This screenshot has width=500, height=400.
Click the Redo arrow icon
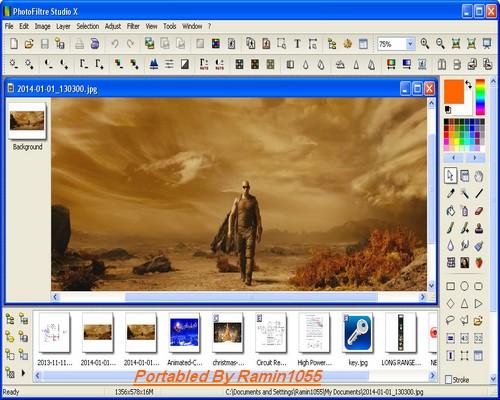pyautogui.click(x=131, y=44)
